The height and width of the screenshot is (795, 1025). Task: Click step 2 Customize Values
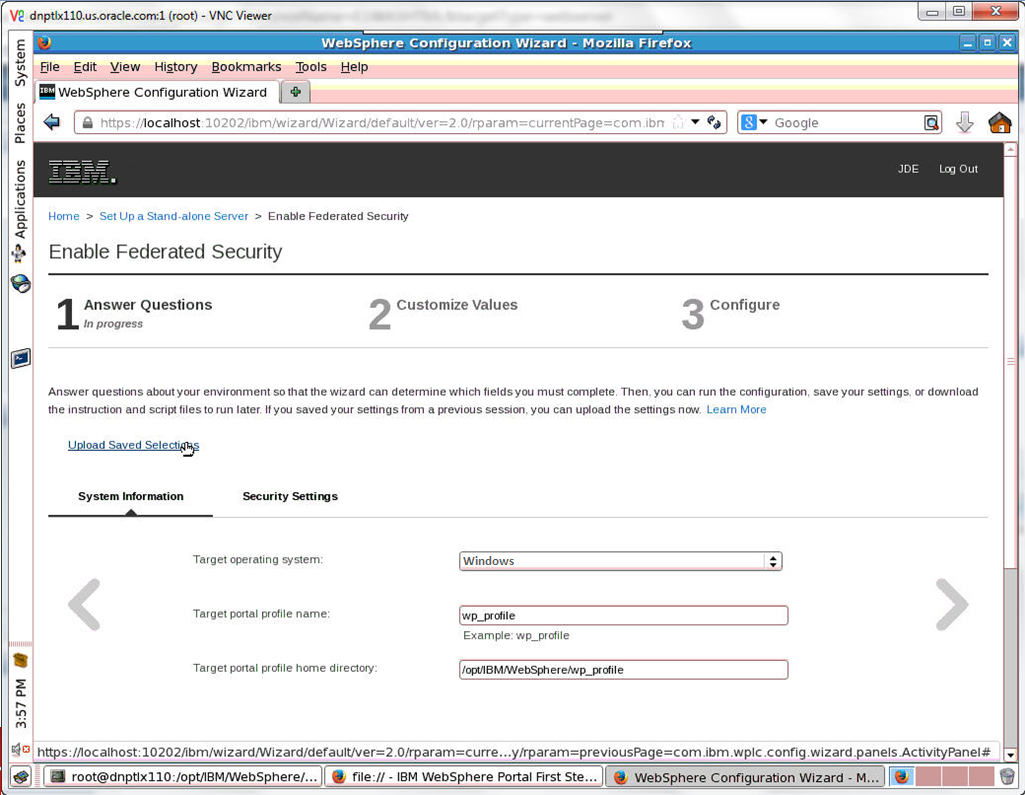(x=443, y=313)
